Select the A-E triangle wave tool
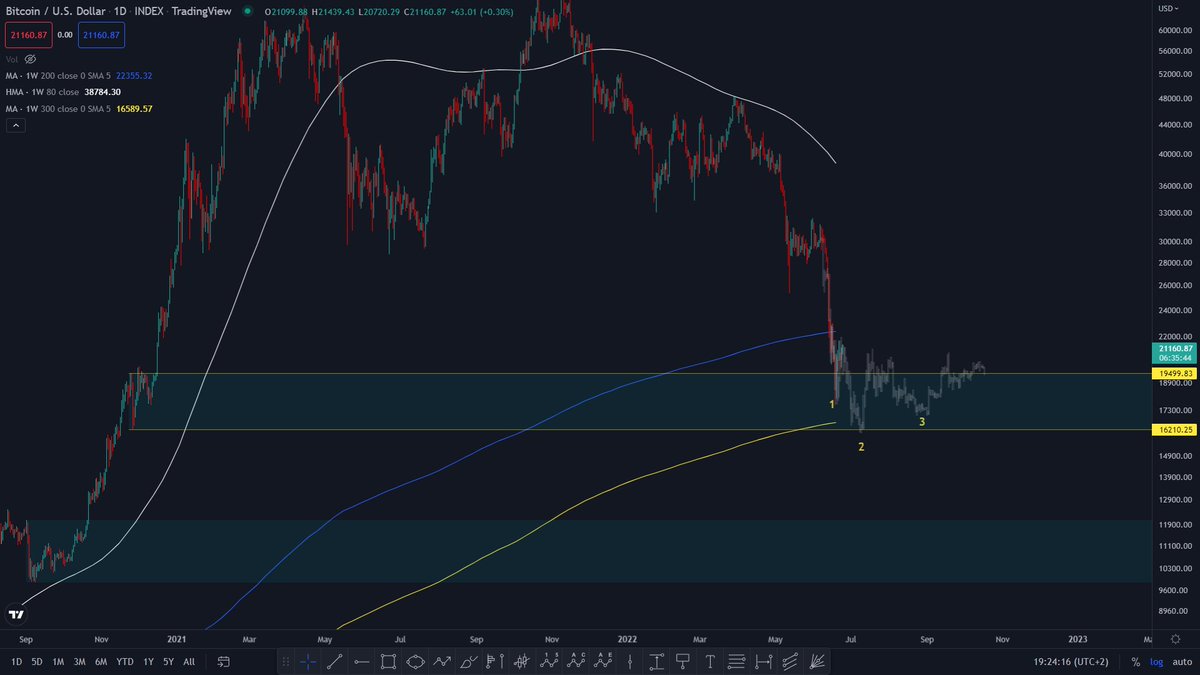The width and height of the screenshot is (1200, 675). click(x=603, y=661)
